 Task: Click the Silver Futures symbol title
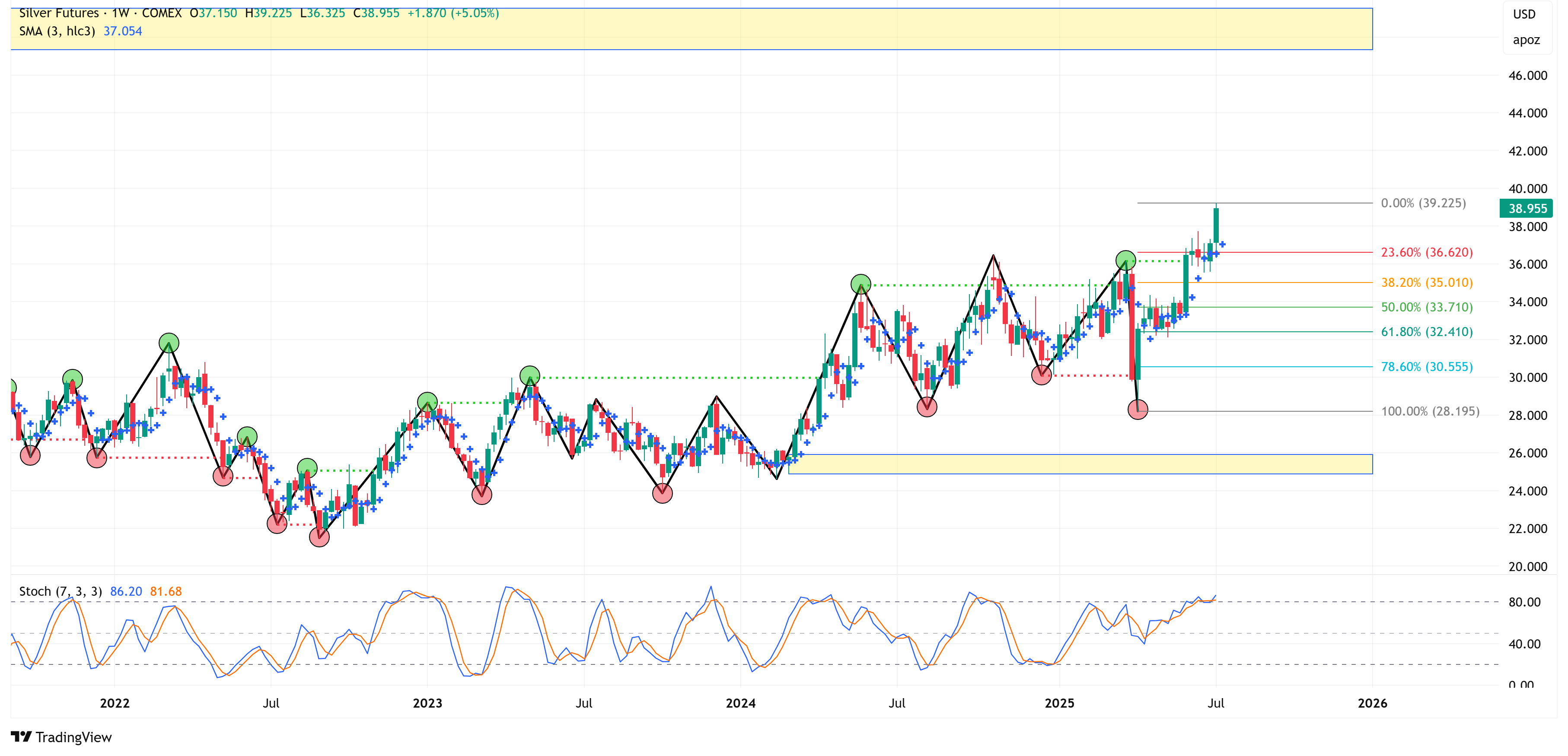coord(59,13)
